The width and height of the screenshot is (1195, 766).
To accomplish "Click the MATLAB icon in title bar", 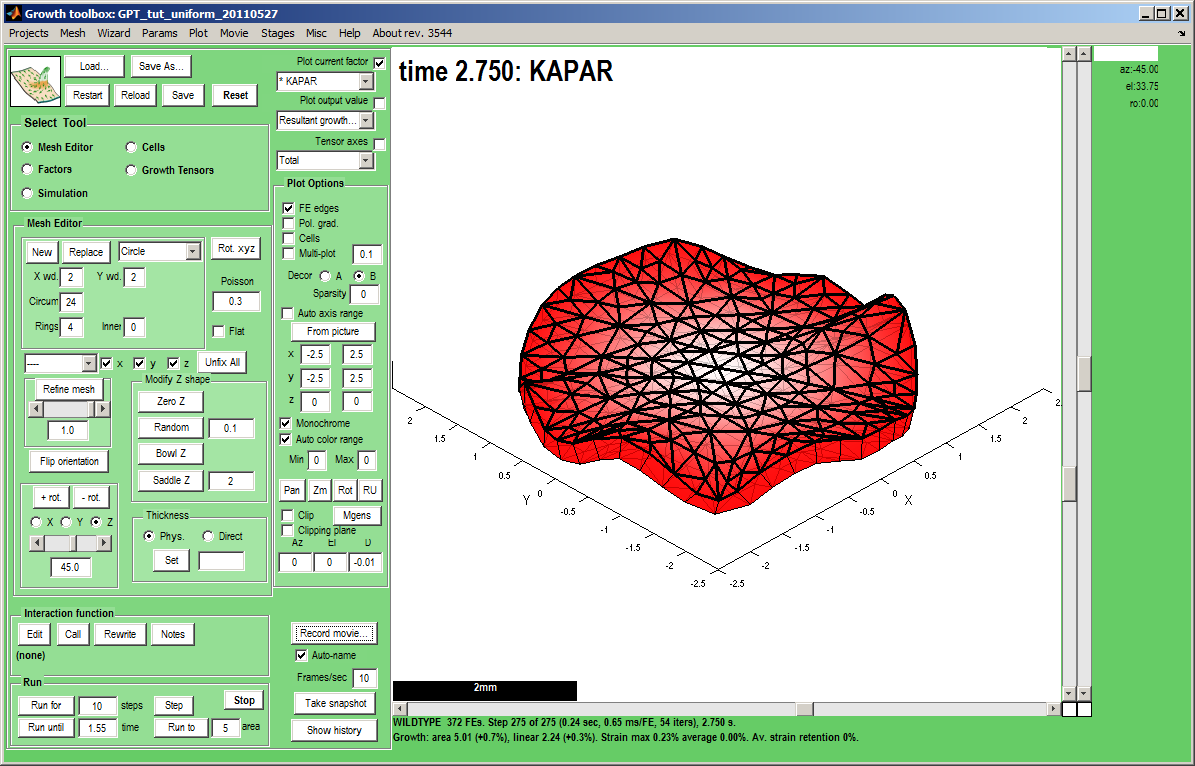I will point(12,14).
